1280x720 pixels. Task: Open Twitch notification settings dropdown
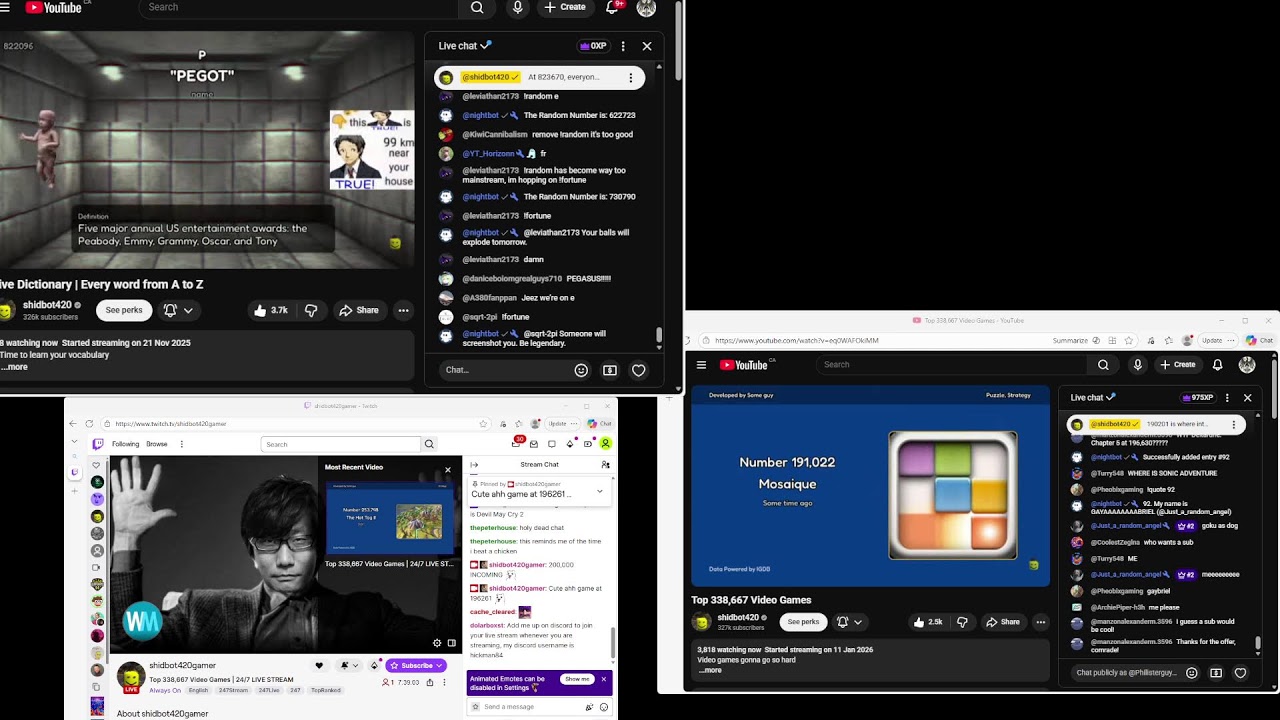click(x=348, y=665)
